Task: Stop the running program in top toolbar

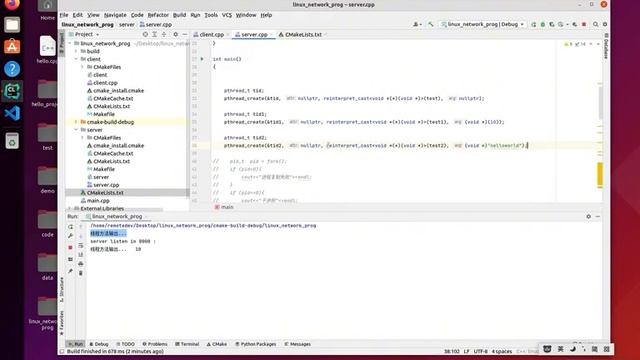Action: [x=584, y=24]
